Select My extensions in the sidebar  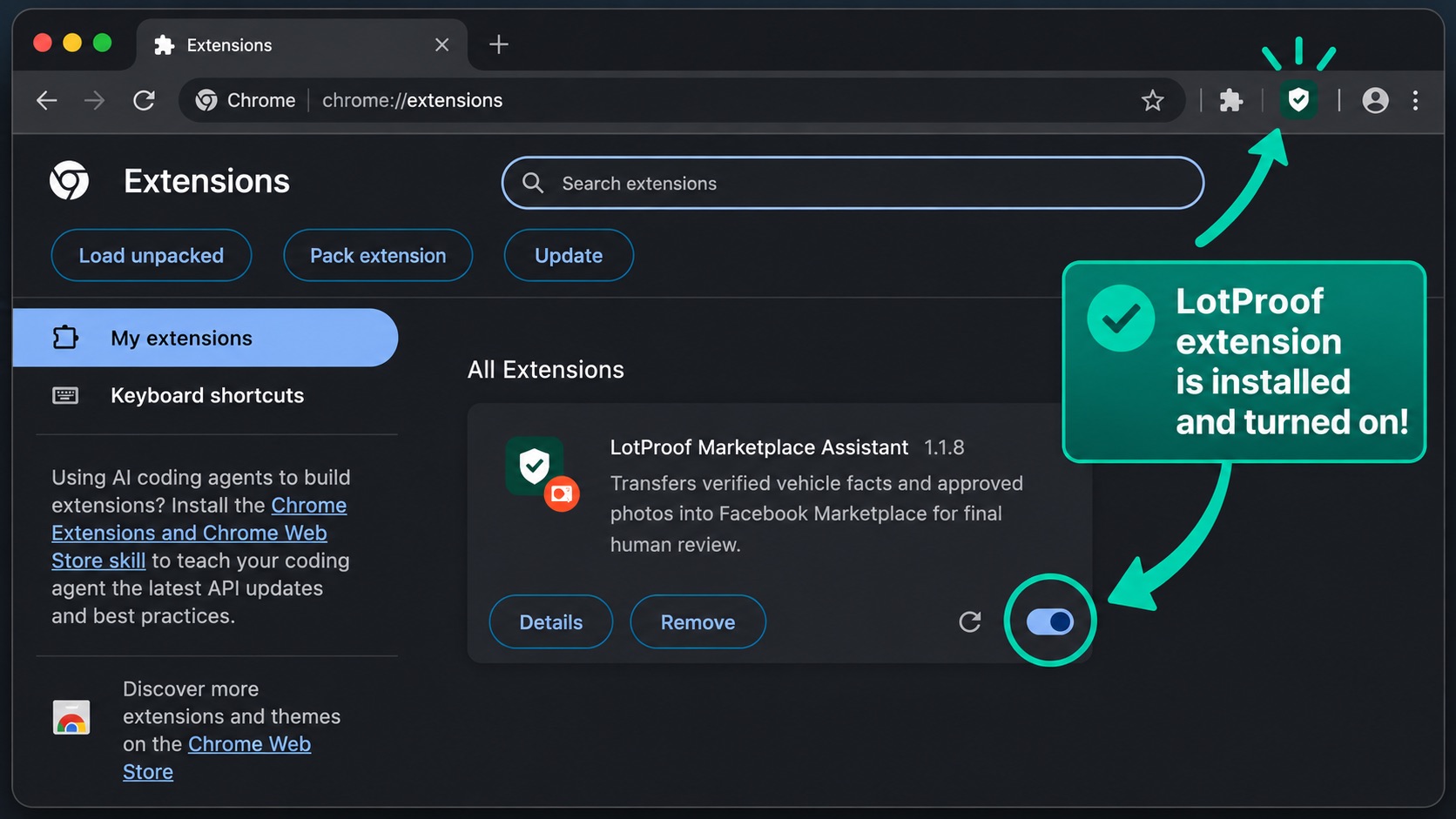[x=206, y=338]
